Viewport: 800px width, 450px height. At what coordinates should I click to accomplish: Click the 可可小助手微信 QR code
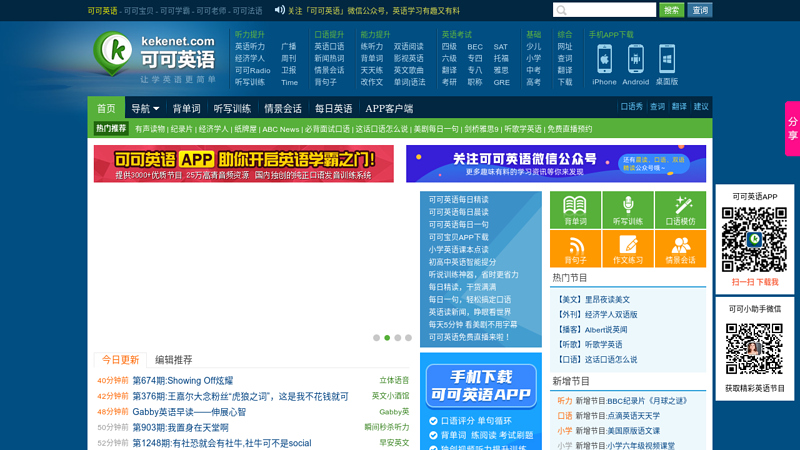click(x=754, y=348)
